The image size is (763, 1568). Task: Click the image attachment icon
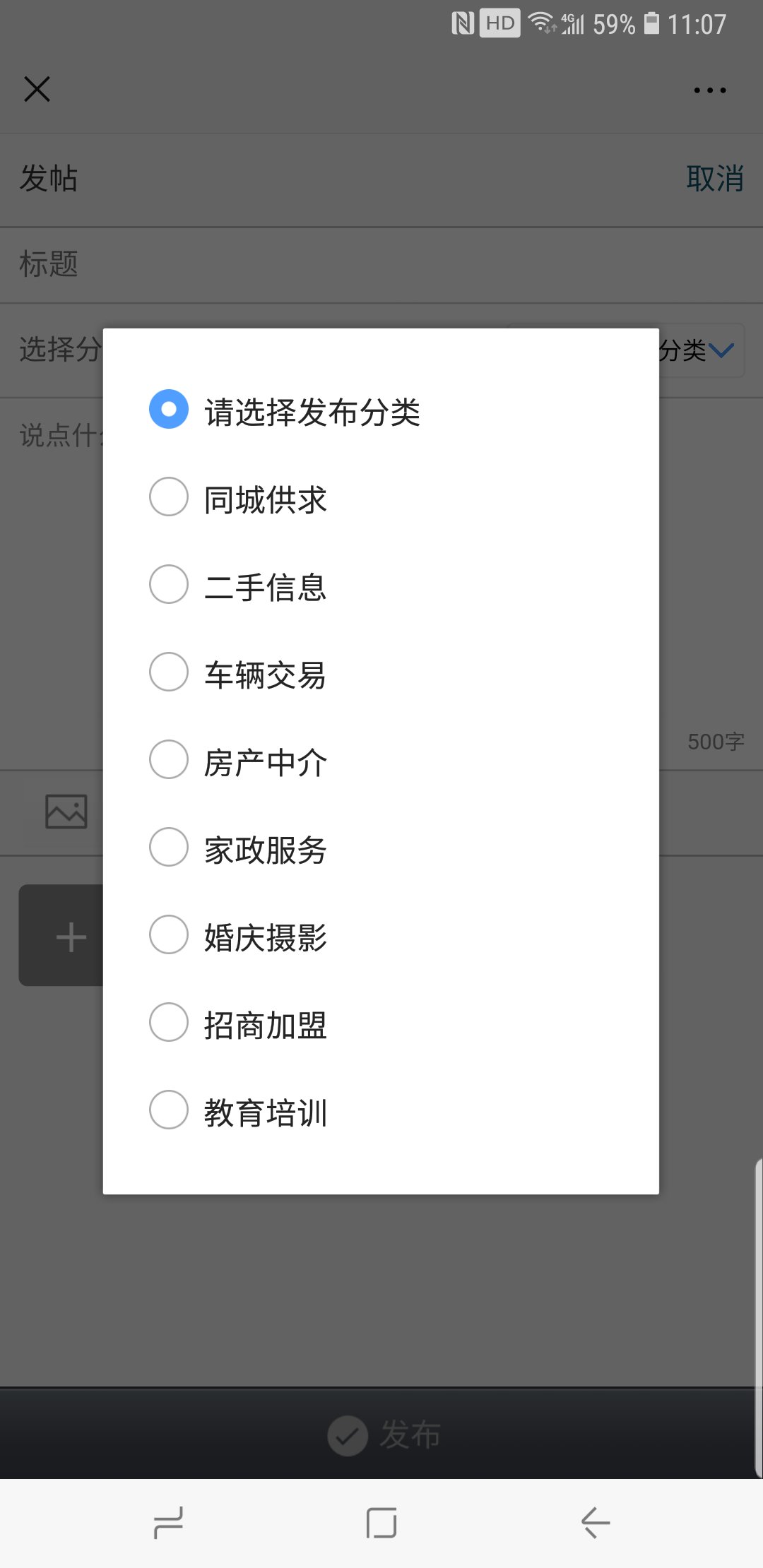click(64, 811)
